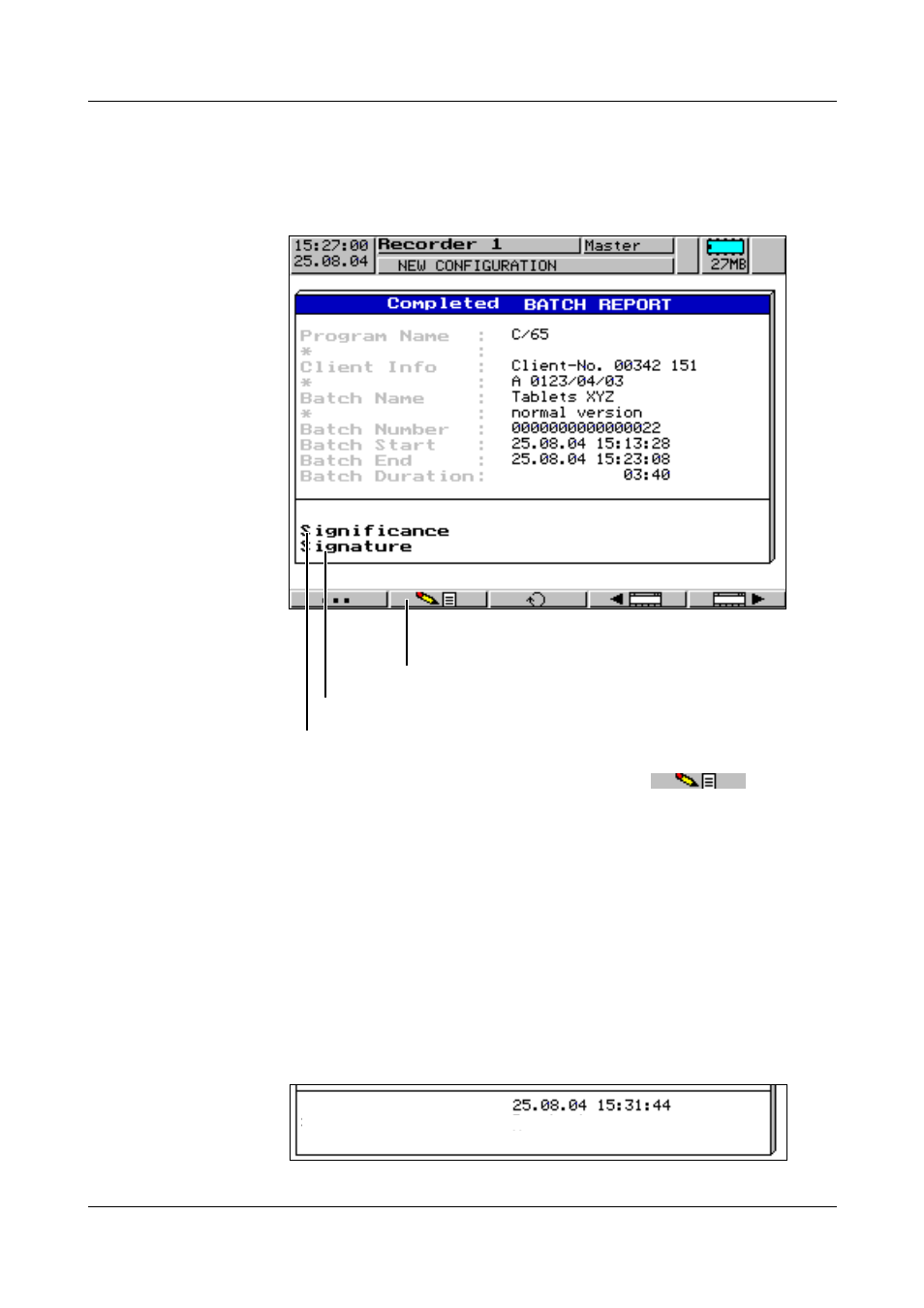Click the 27MB memory card icon
Viewport: 924px width, 1308px height.
click(726, 255)
